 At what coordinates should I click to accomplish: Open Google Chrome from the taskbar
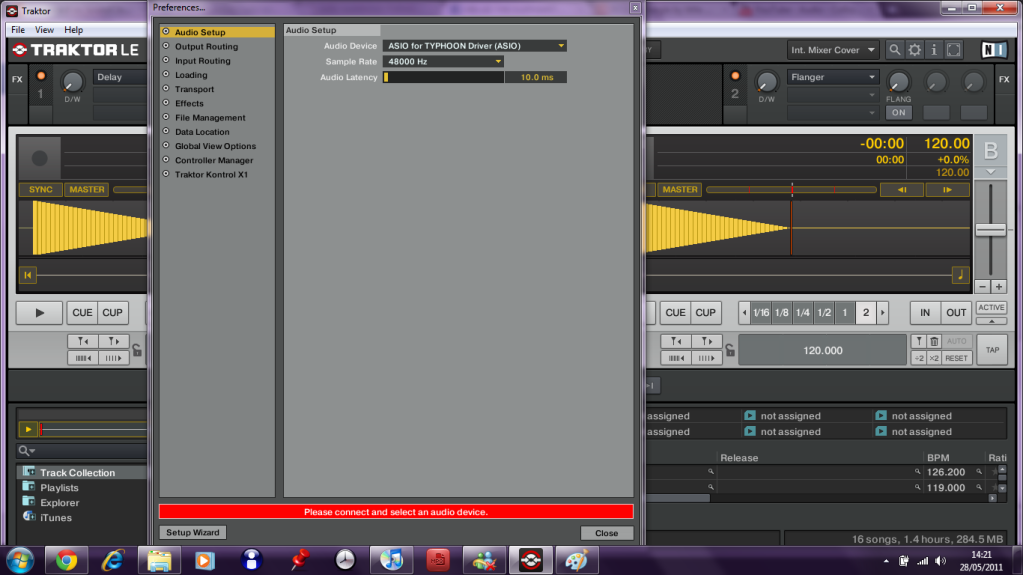(67, 559)
